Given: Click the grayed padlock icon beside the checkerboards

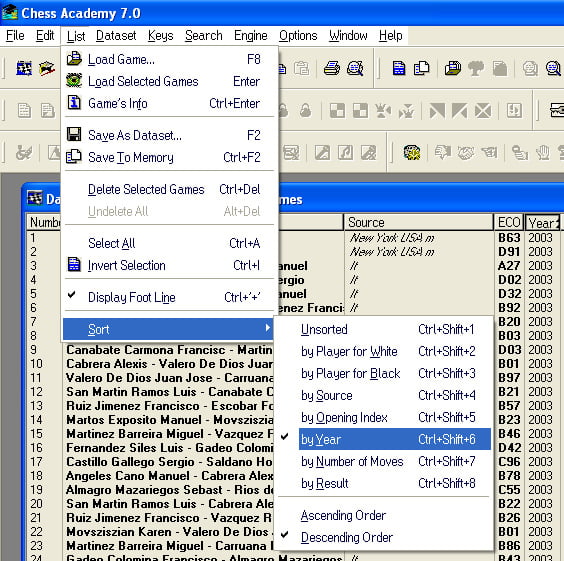Looking at the screenshot, I should coord(305,110).
